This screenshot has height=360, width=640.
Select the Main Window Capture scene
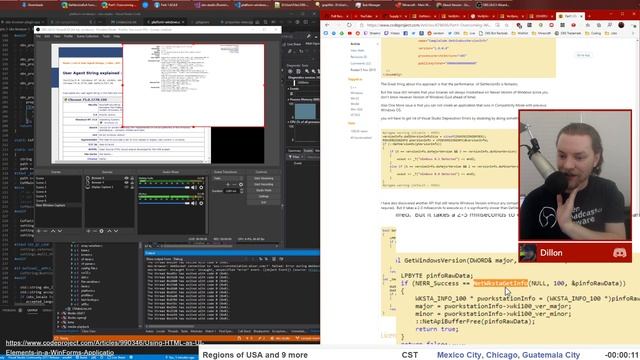[58, 205]
